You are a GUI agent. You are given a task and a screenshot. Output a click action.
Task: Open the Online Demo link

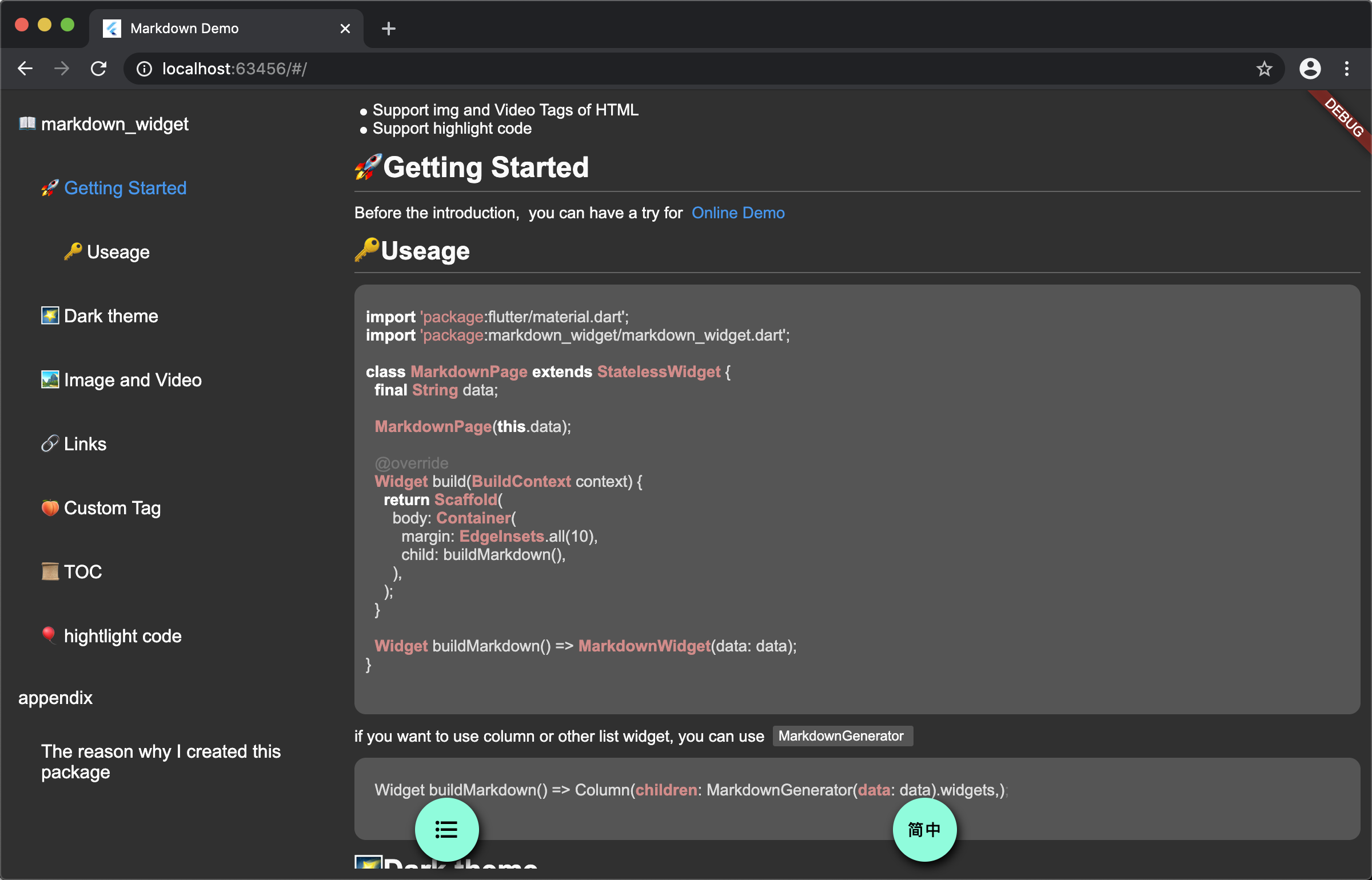tap(737, 213)
